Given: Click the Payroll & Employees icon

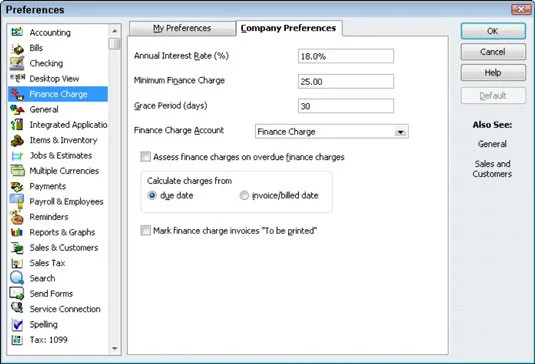Looking at the screenshot, I should click(x=17, y=201).
